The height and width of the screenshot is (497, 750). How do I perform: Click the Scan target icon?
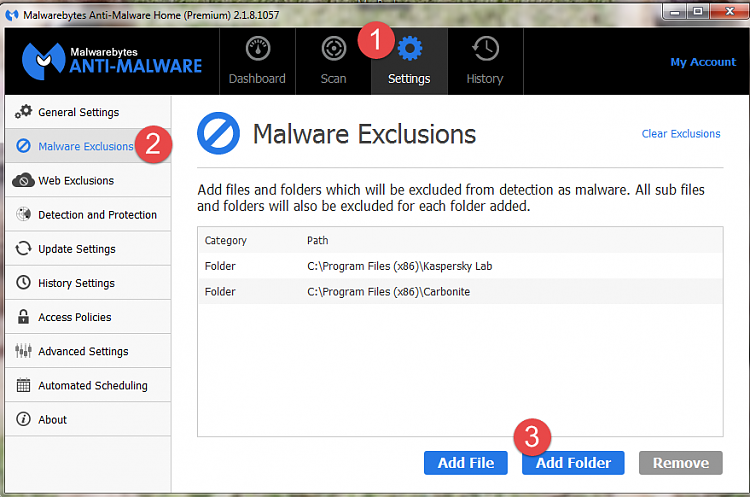point(333,48)
